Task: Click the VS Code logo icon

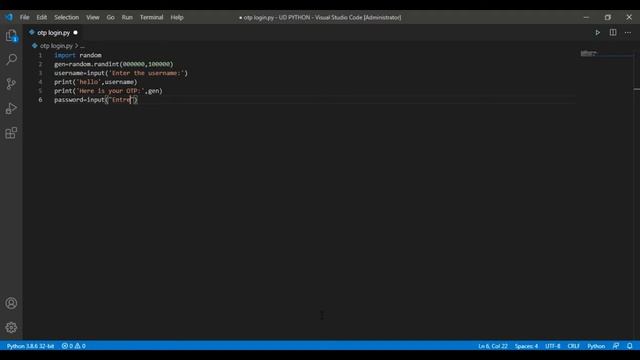Action: tap(9, 17)
